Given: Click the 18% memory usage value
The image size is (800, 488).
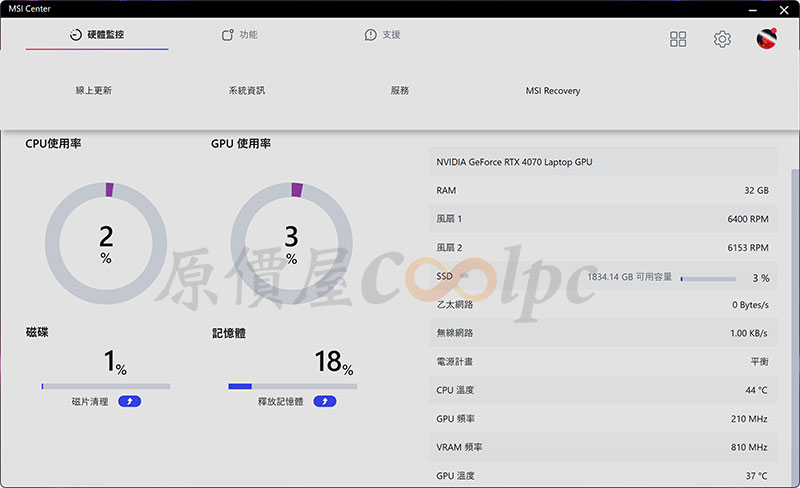Looking at the screenshot, I should (334, 362).
